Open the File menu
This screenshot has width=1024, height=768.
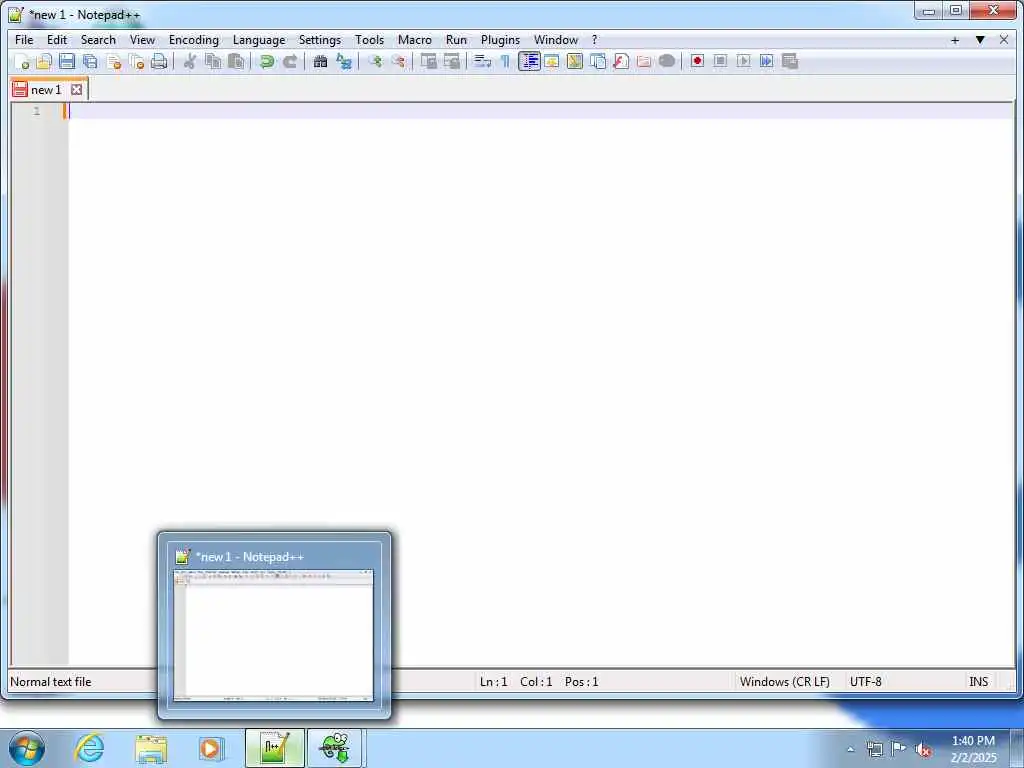coord(24,40)
